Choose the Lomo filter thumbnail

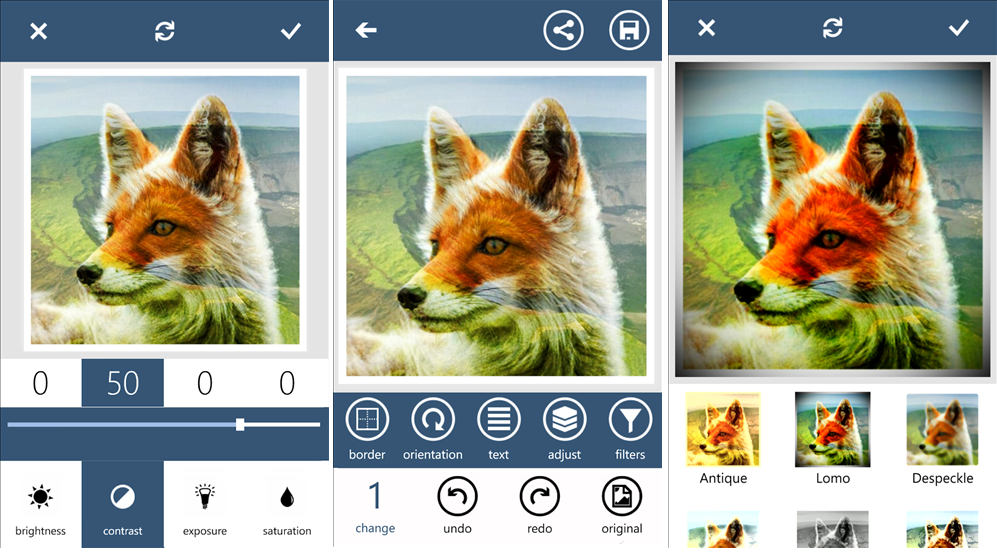tap(832, 430)
